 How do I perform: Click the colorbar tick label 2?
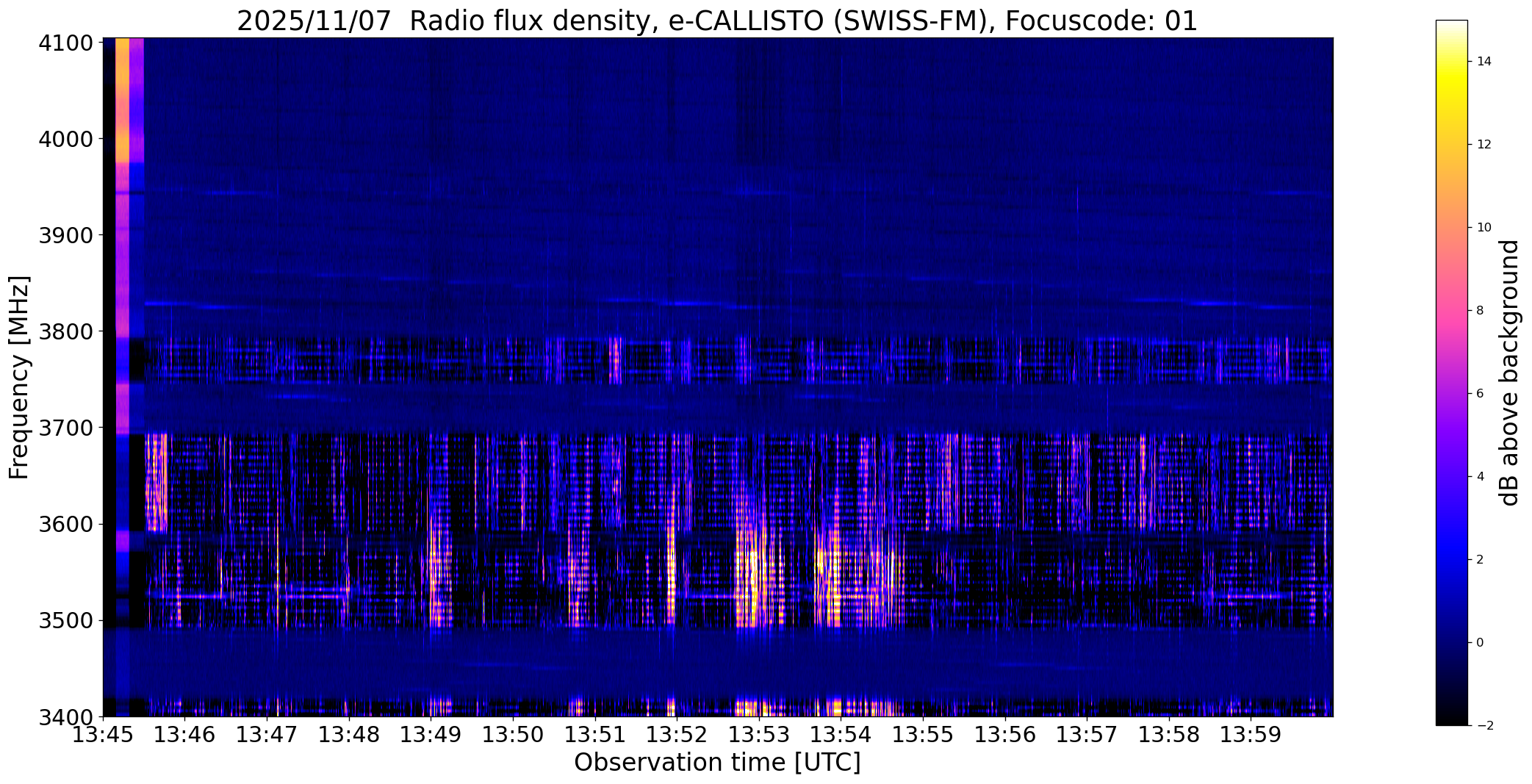point(1481,560)
